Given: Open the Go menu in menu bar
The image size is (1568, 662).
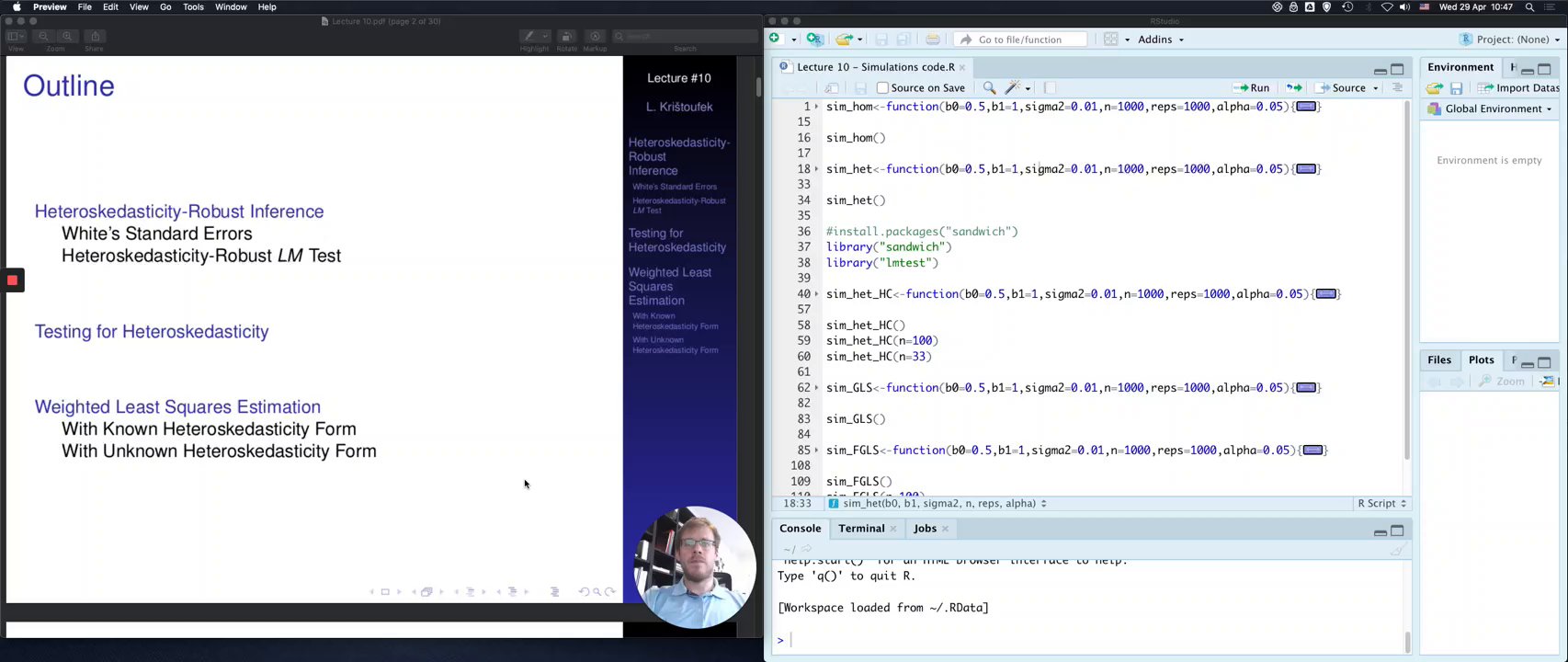Looking at the screenshot, I should 165,6.
